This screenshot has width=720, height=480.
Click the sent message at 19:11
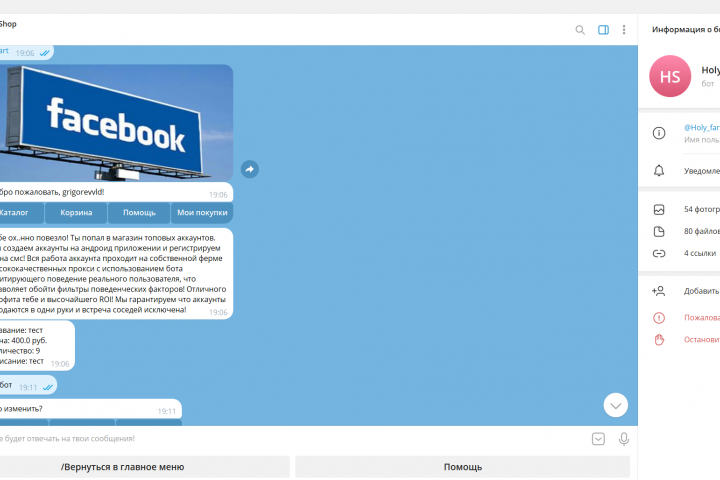[28, 385]
